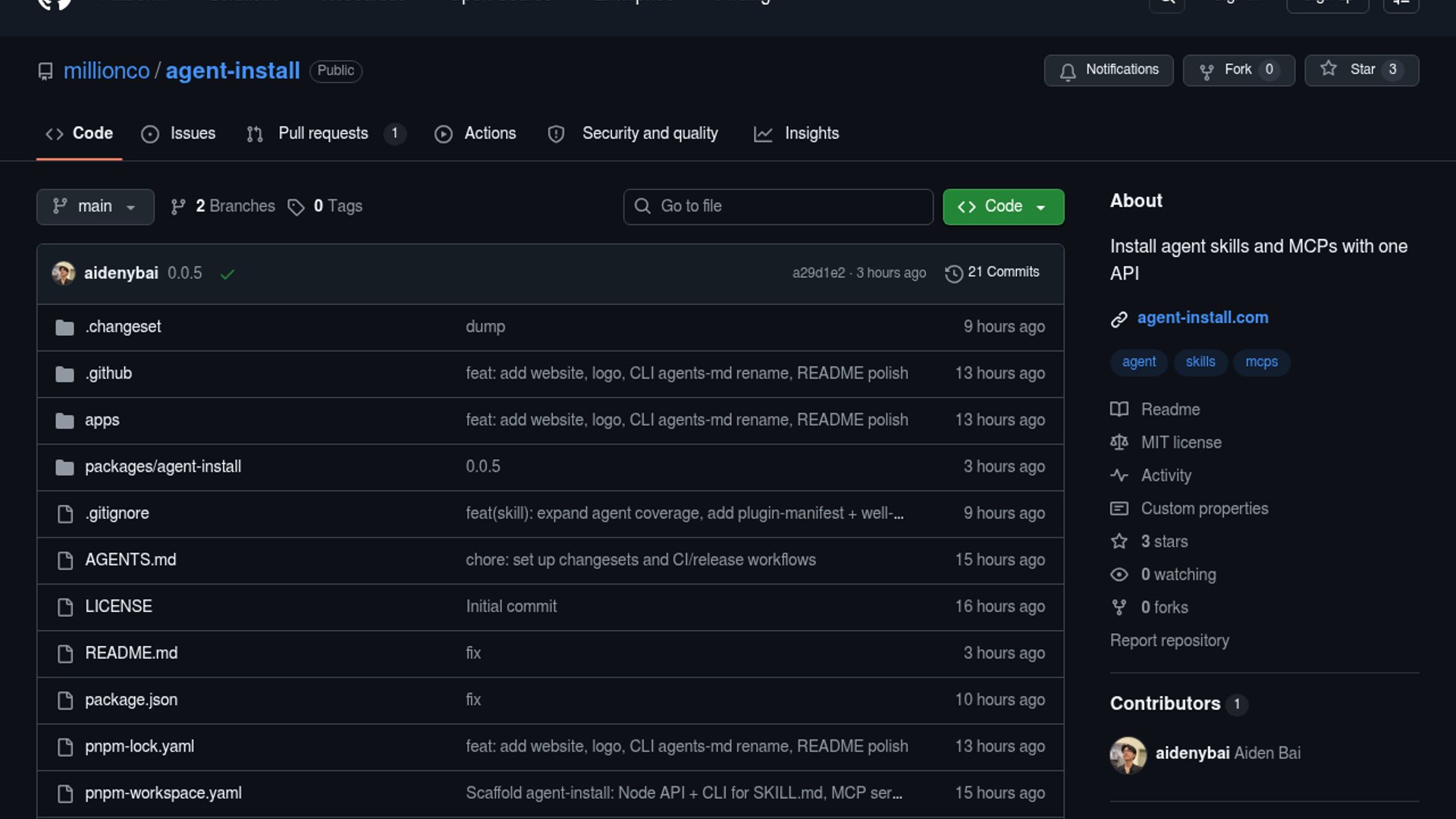This screenshot has height=819, width=1456.
Task: Click the folder icon beside .changeset
Action: coord(65,328)
